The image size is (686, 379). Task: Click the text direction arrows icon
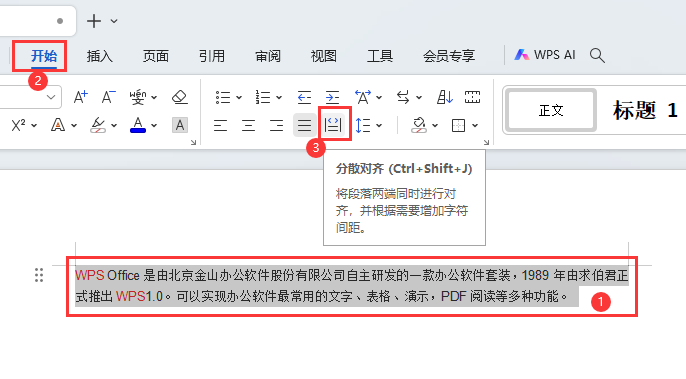pos(403,97)
